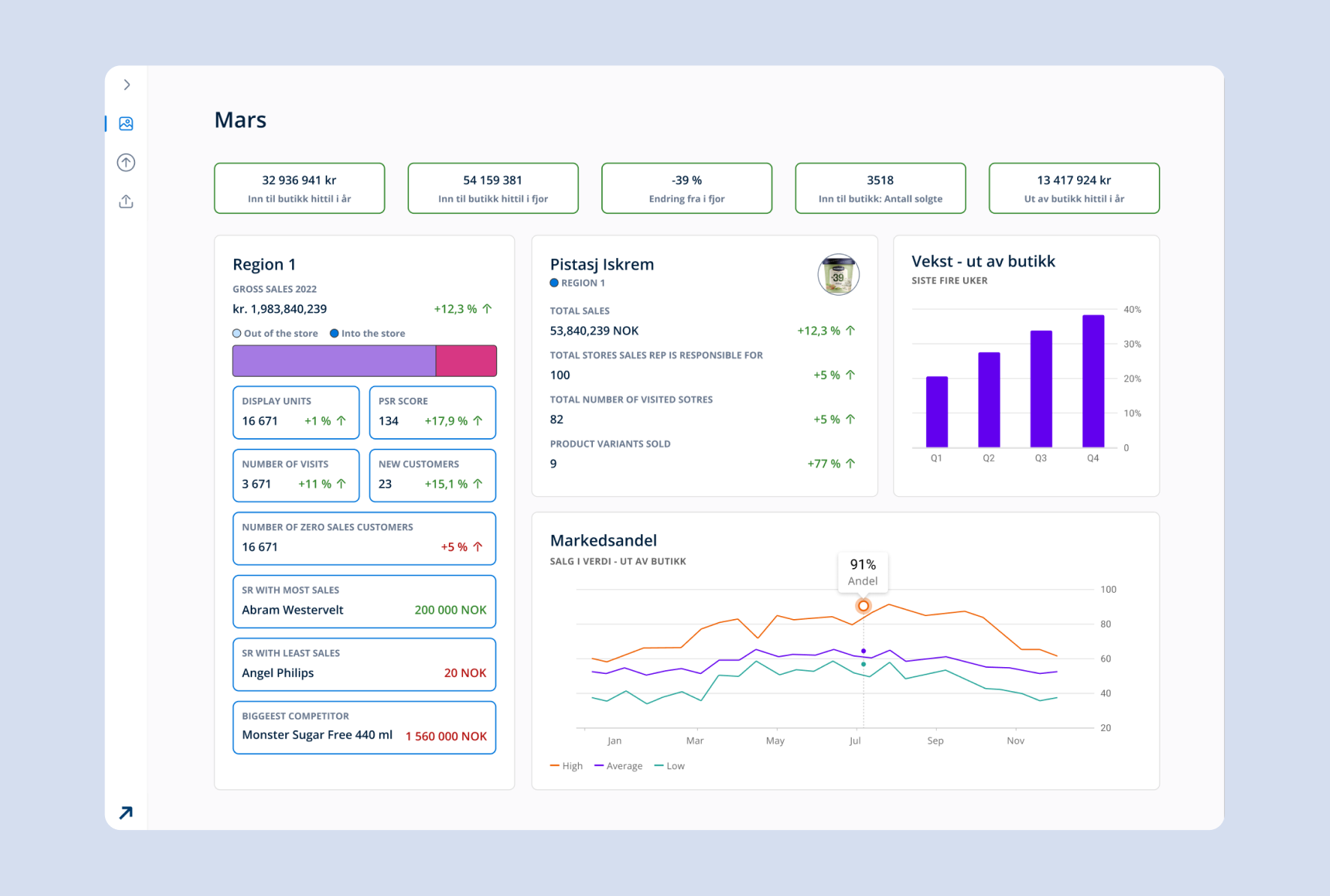Click the red down arrow beside zero sales customers
Viewport: 1330px width, 896px height.
click(x=478, y=546)
